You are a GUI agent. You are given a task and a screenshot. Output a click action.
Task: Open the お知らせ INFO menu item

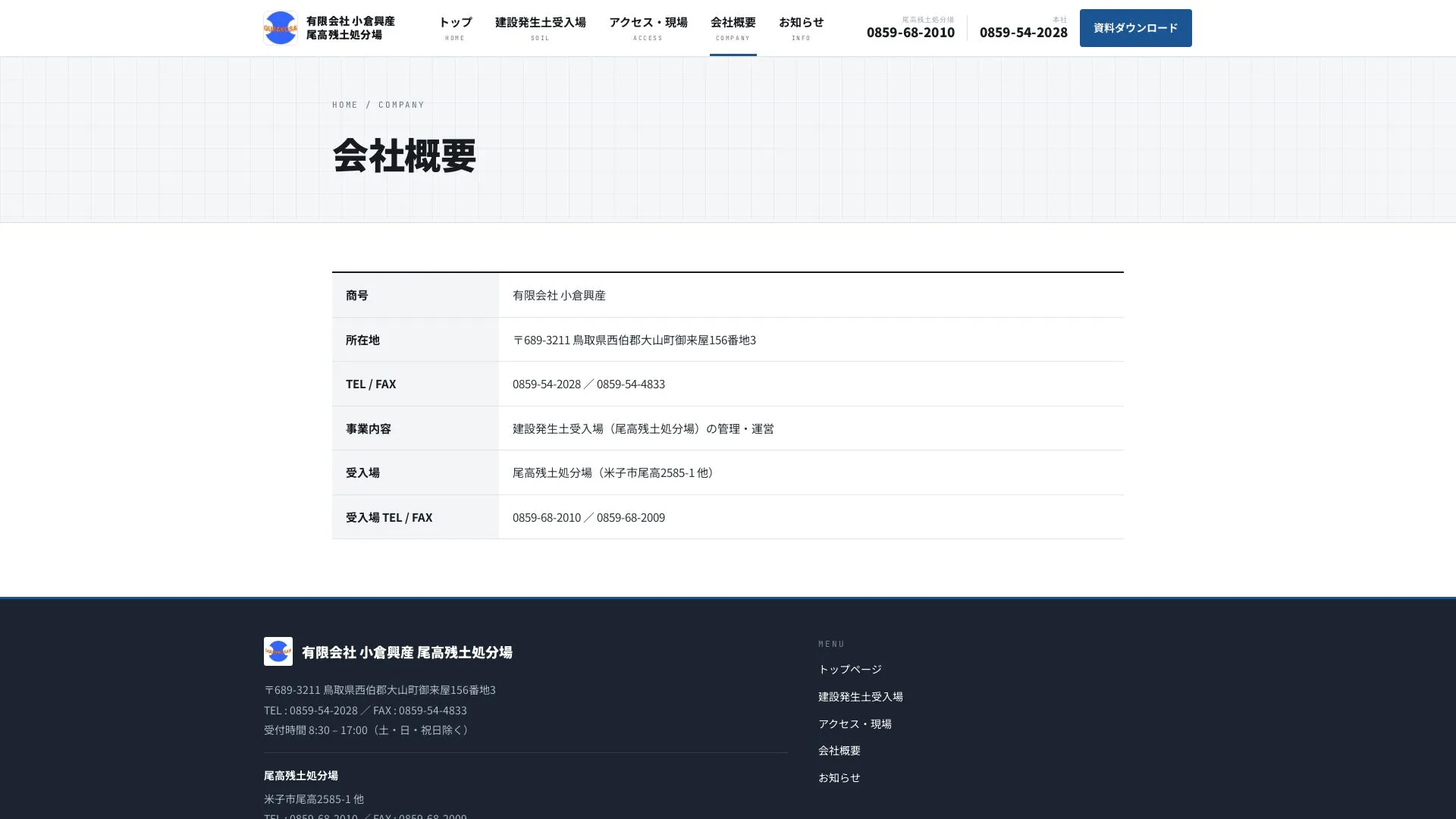point(801,28)
